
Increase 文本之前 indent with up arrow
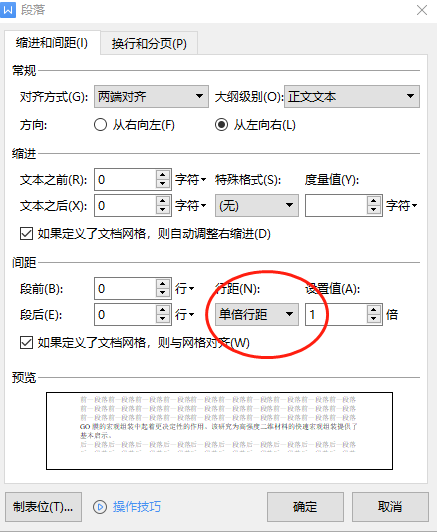click(163, 174)
